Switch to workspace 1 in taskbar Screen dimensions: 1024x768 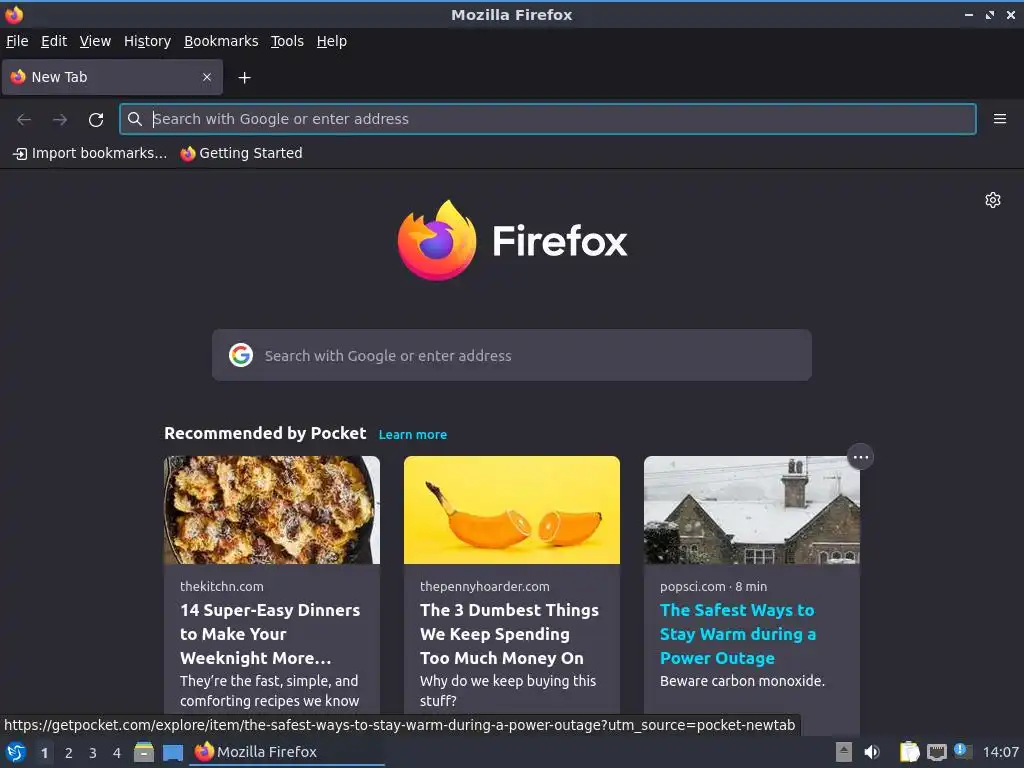tap(44, 753)
